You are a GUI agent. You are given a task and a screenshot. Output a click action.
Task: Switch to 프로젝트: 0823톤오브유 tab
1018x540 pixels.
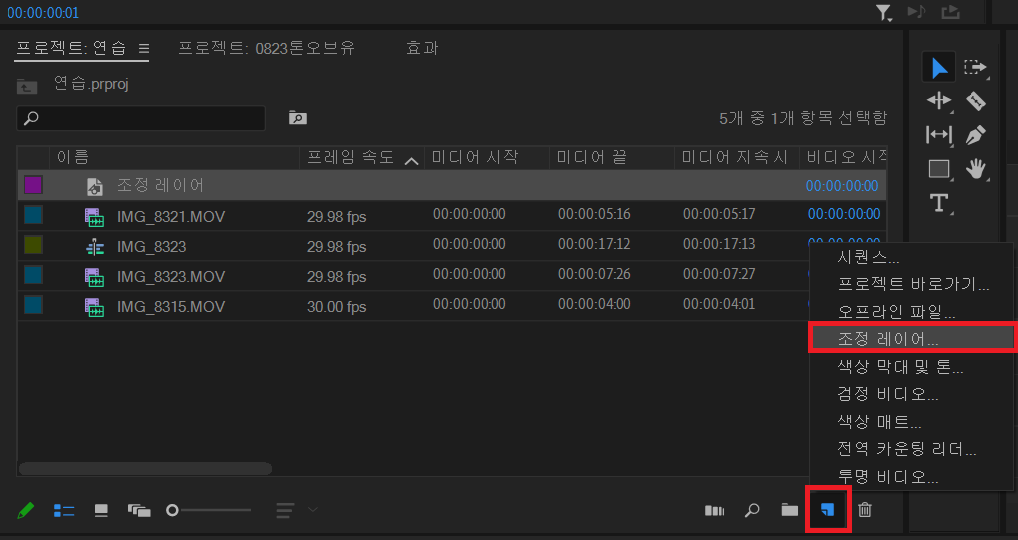click(267, 48)
